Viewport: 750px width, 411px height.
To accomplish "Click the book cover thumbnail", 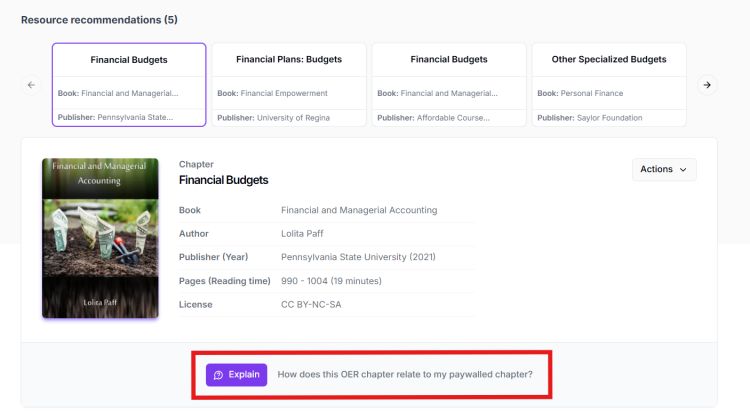I will [x=100, y=237].
